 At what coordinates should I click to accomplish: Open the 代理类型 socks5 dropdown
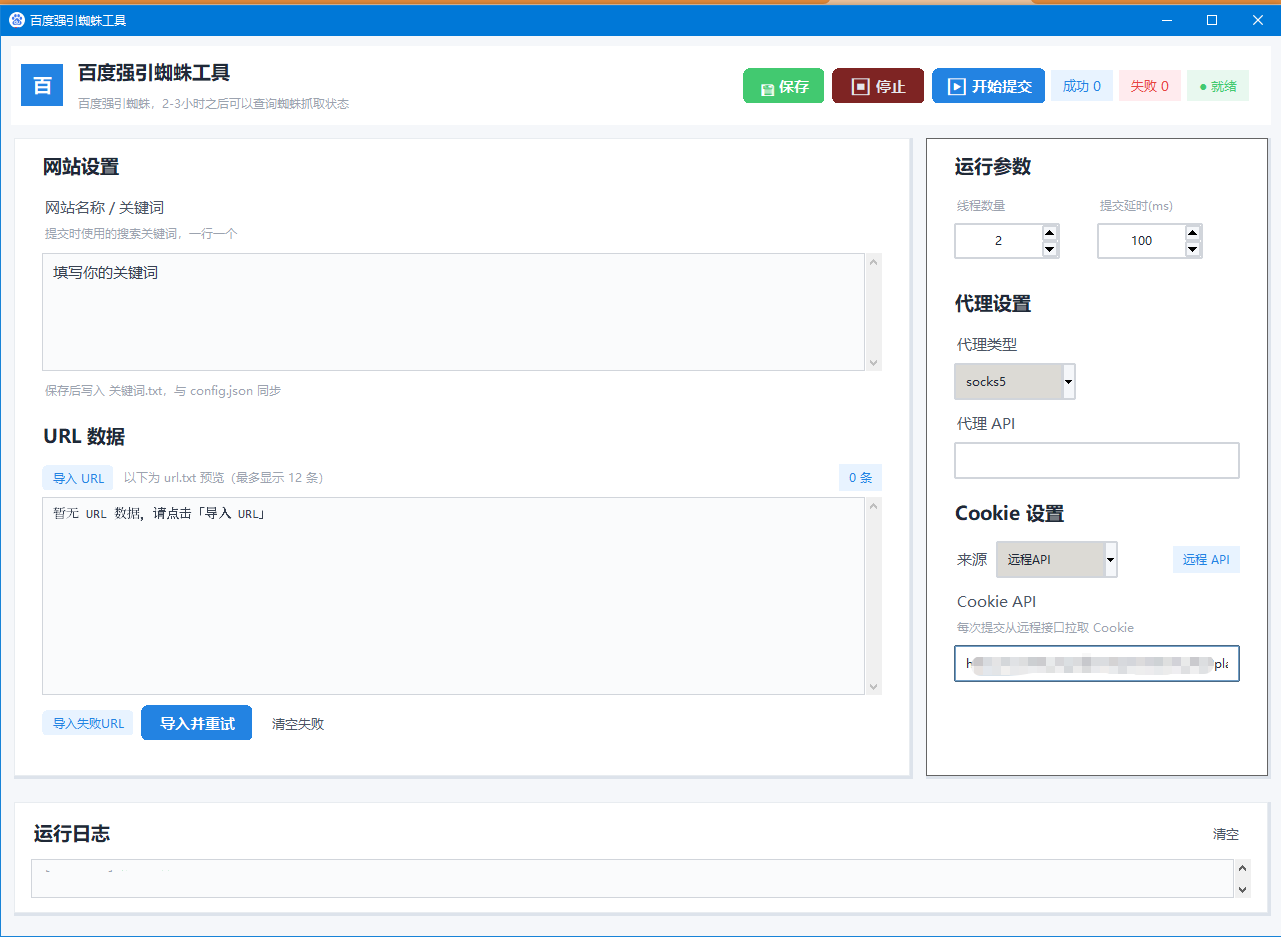(1015, 381)
